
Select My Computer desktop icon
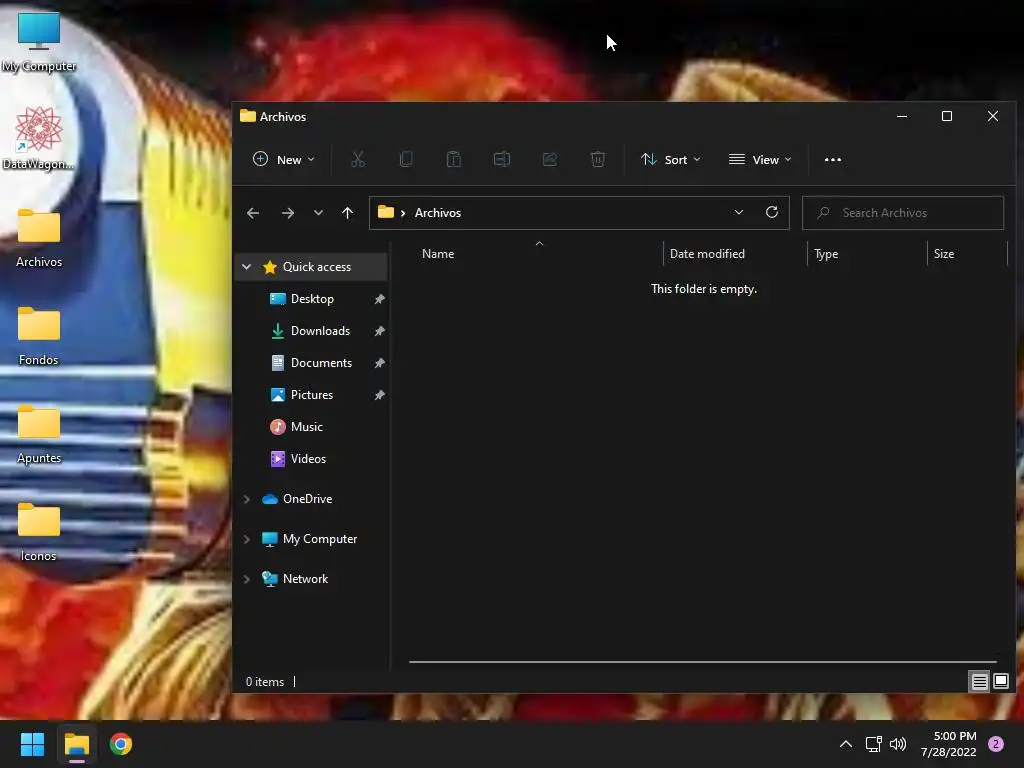pos(39,42)
